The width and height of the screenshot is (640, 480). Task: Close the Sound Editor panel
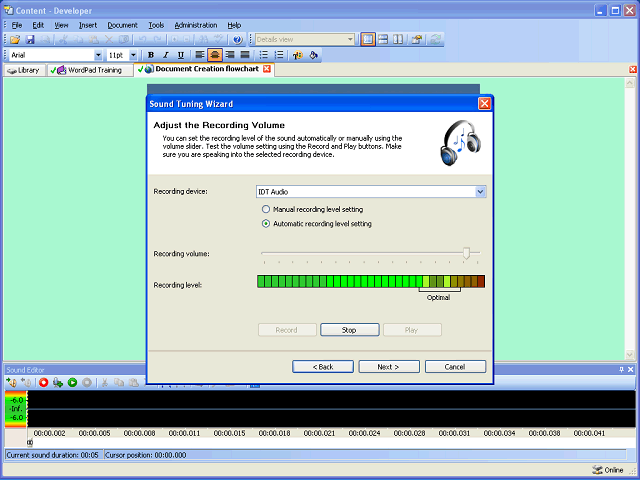point(631,369)
